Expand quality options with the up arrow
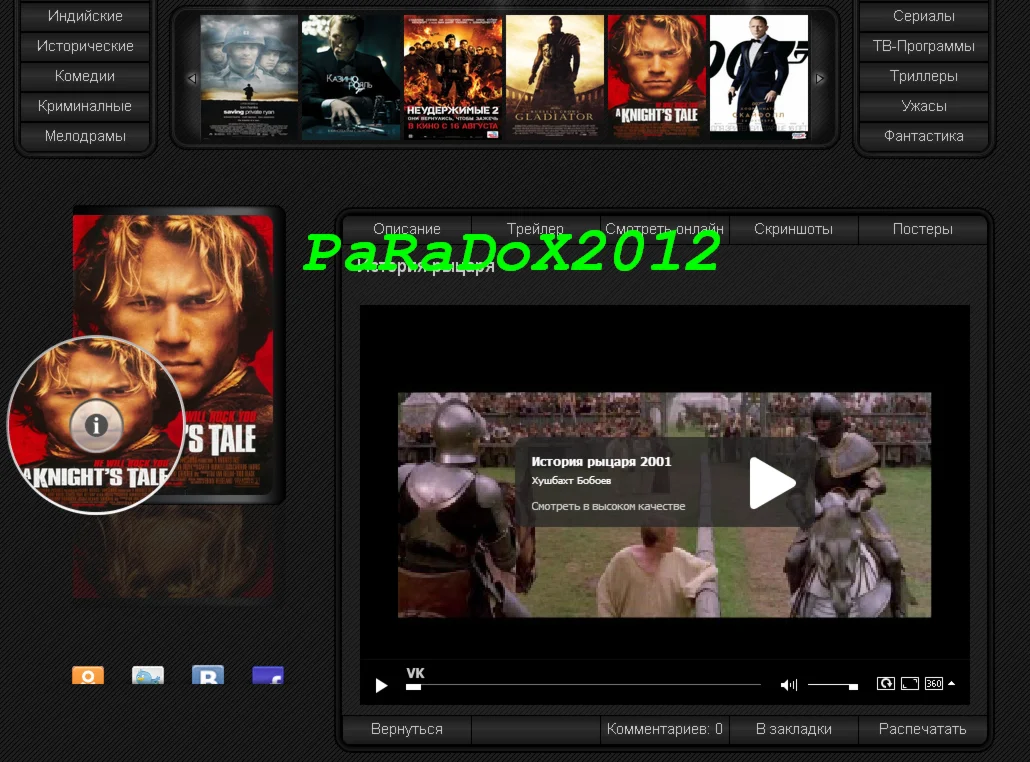This screenshot has width=1030, height=762. [951, 684]
